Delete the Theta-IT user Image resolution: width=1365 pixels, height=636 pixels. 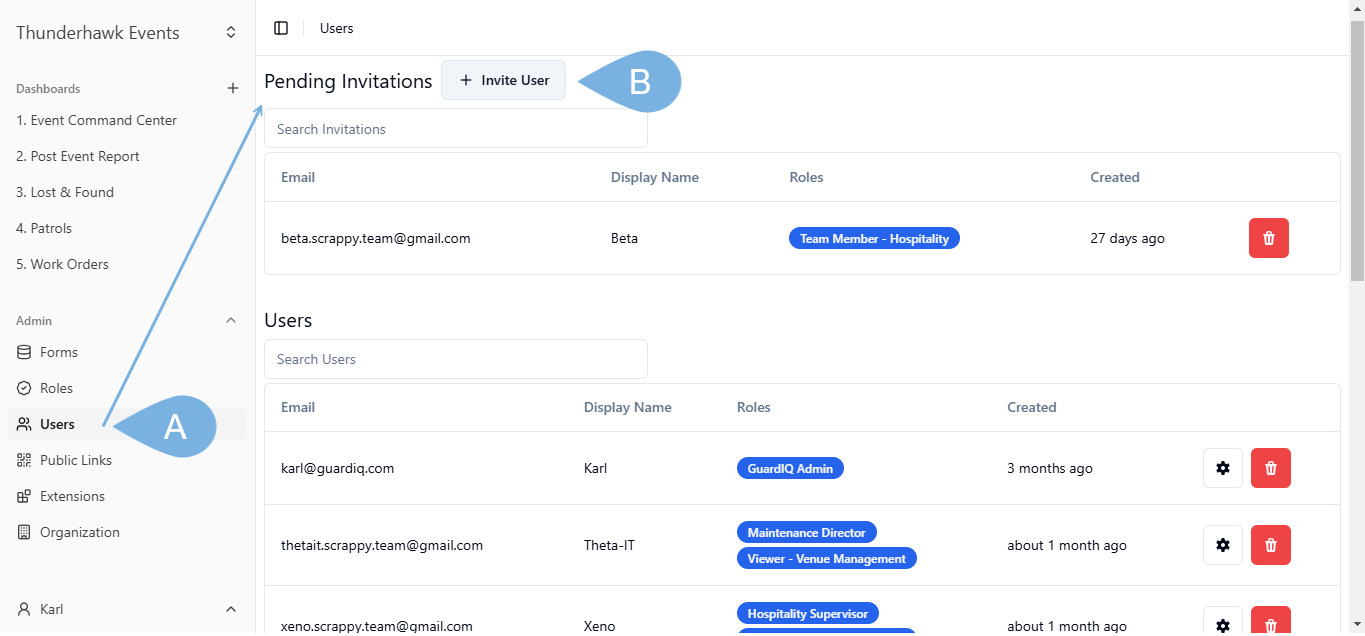click(1271, 545)
